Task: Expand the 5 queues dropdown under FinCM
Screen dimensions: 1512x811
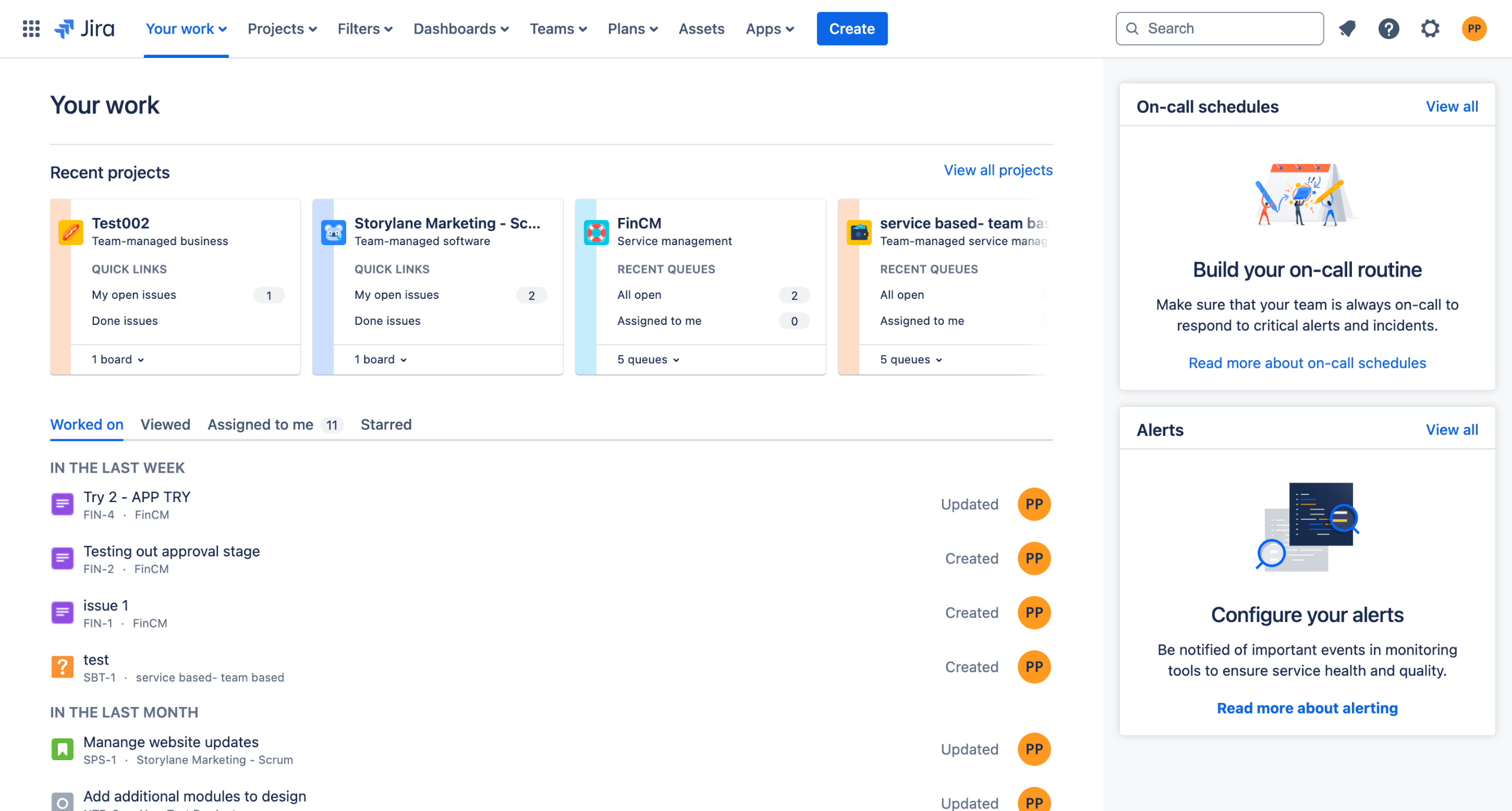Action: pyautogui.click(x=649, y=359)
